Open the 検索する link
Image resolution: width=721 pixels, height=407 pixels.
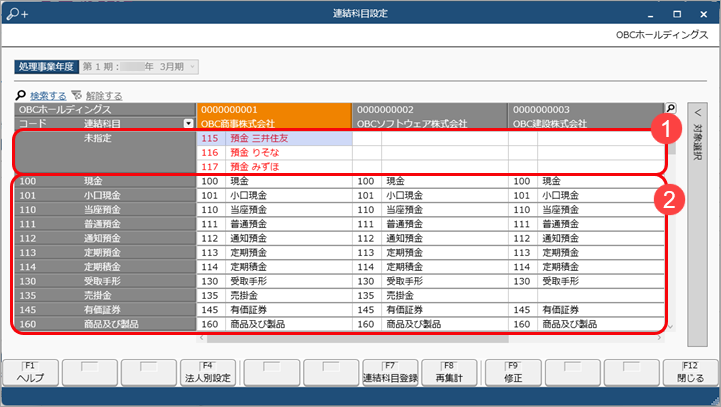(48, 96)
